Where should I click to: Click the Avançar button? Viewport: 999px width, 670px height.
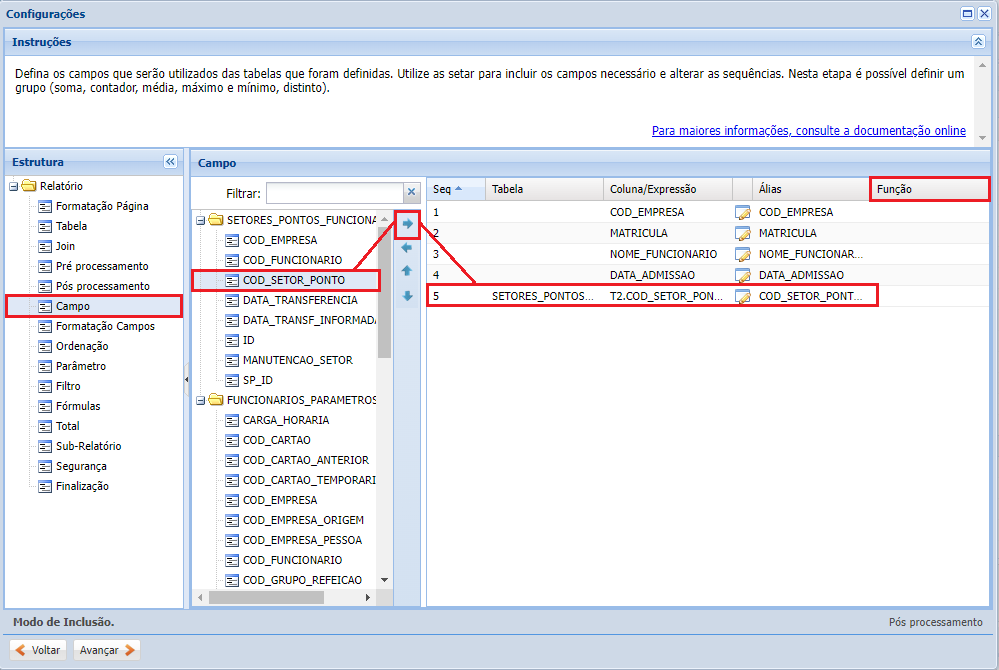click(x=106, y=650)
